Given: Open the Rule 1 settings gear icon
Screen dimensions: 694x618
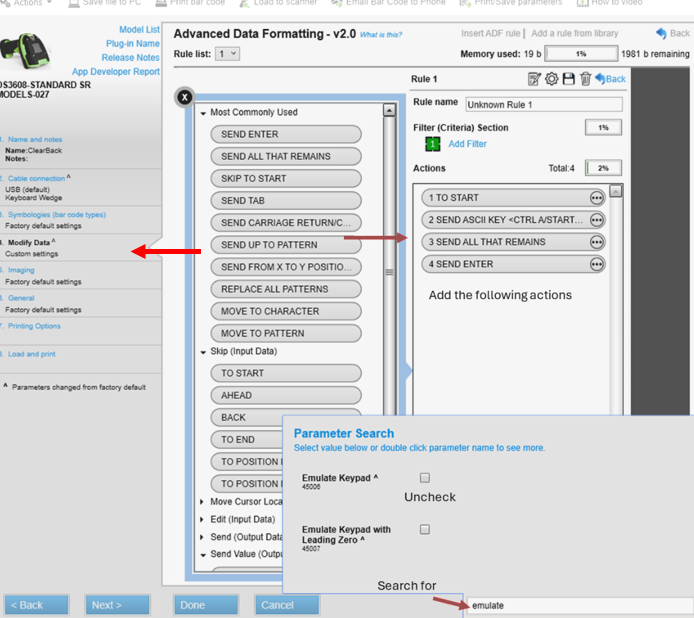Looking at the screenshot, I should [x=551, y=79].
